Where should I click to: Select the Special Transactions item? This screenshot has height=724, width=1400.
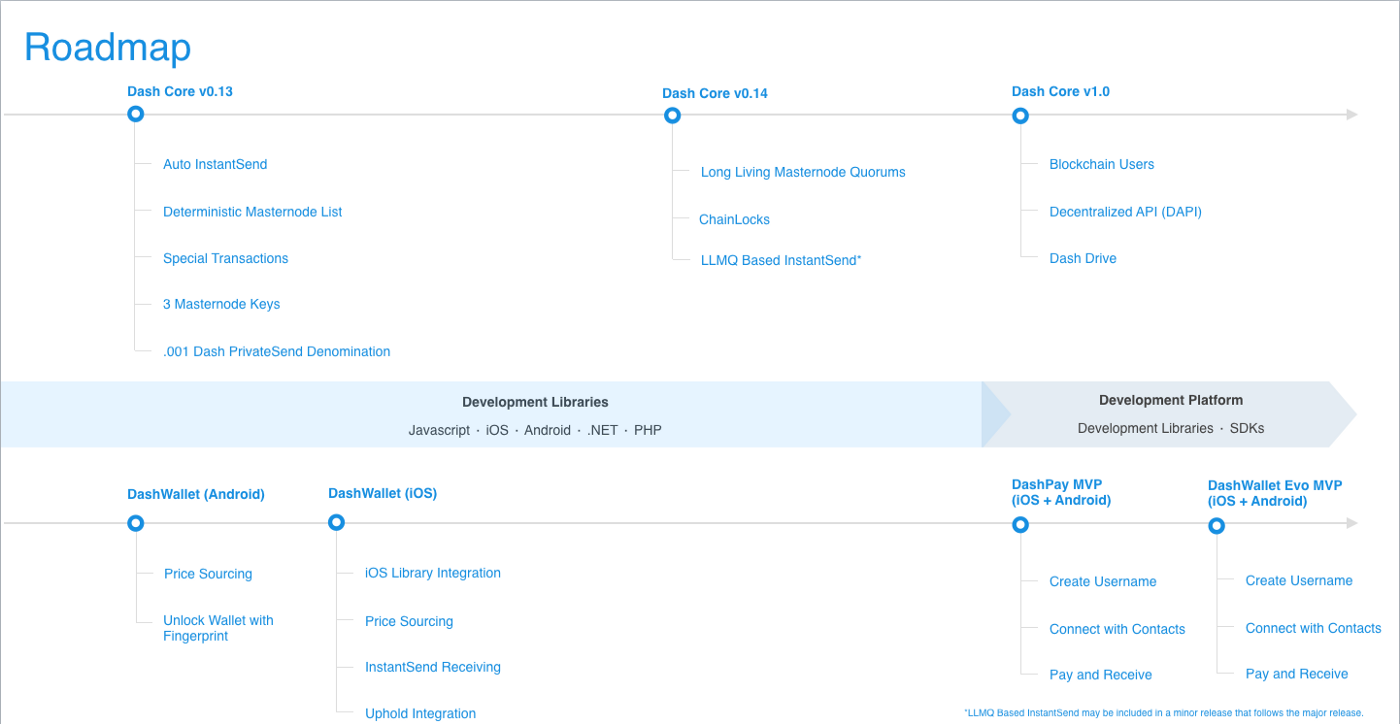(226, 258)
